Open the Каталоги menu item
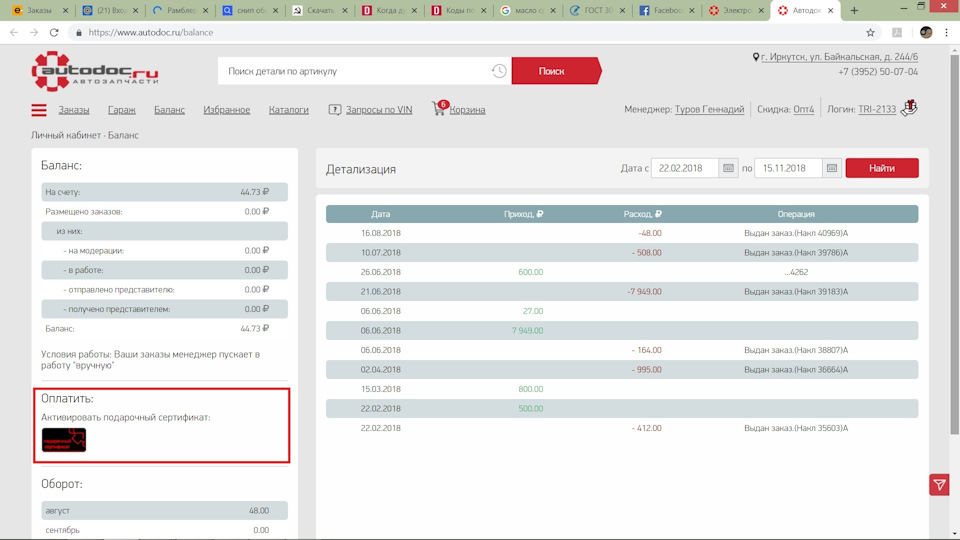The image size is (960, 540). pyautogui.click(x=288, y=110)
